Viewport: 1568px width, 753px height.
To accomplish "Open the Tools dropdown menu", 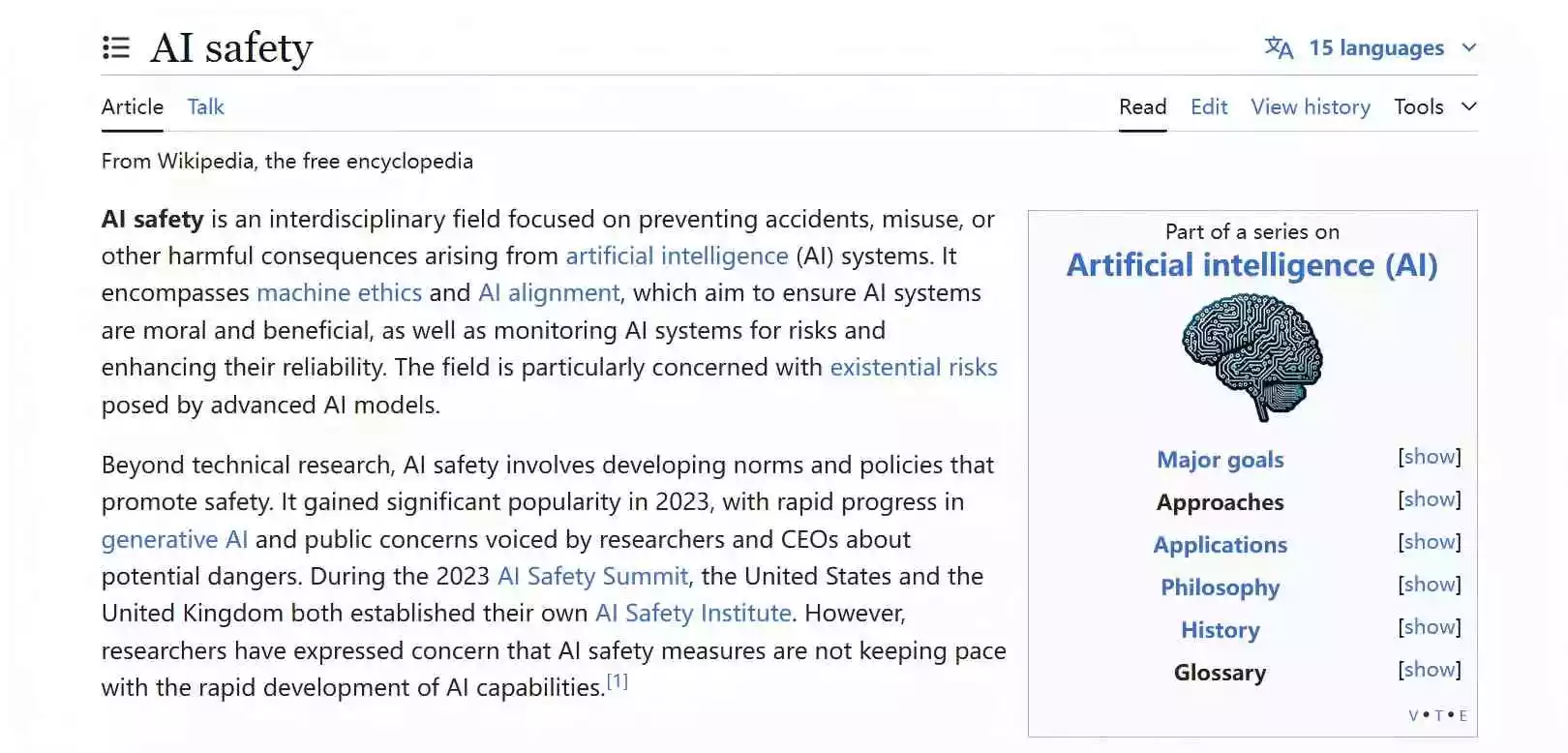I will [x=1434, y=106].
